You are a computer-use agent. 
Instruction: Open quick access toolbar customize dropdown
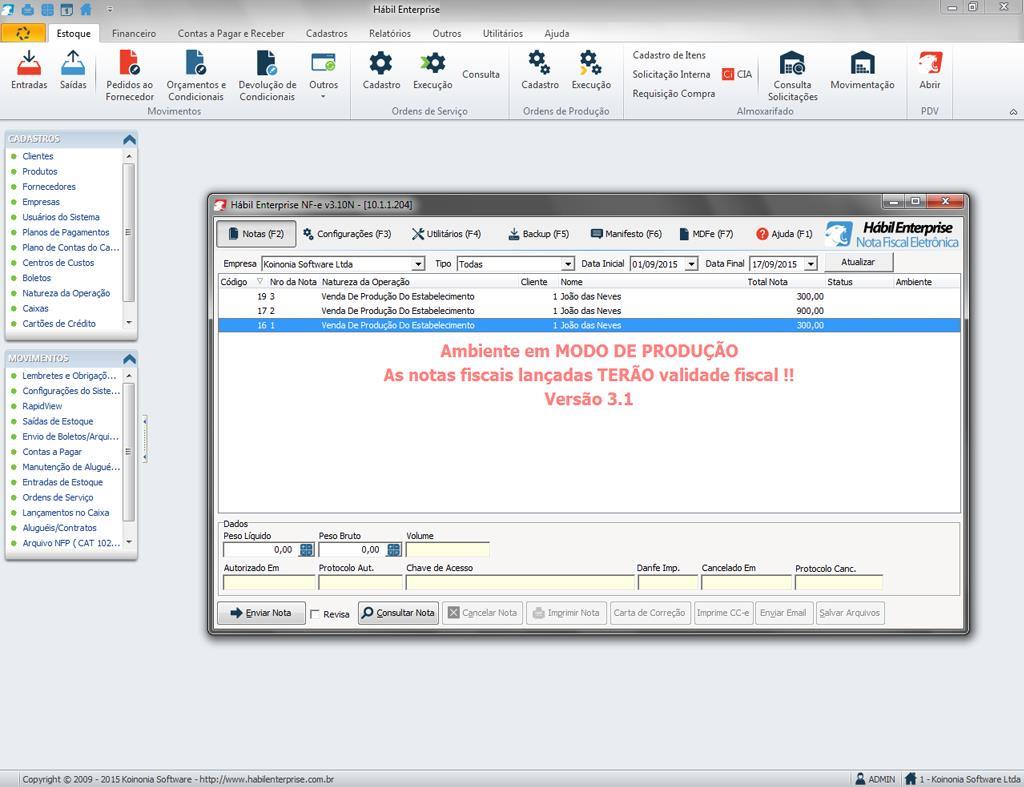[x=110, y=10]
